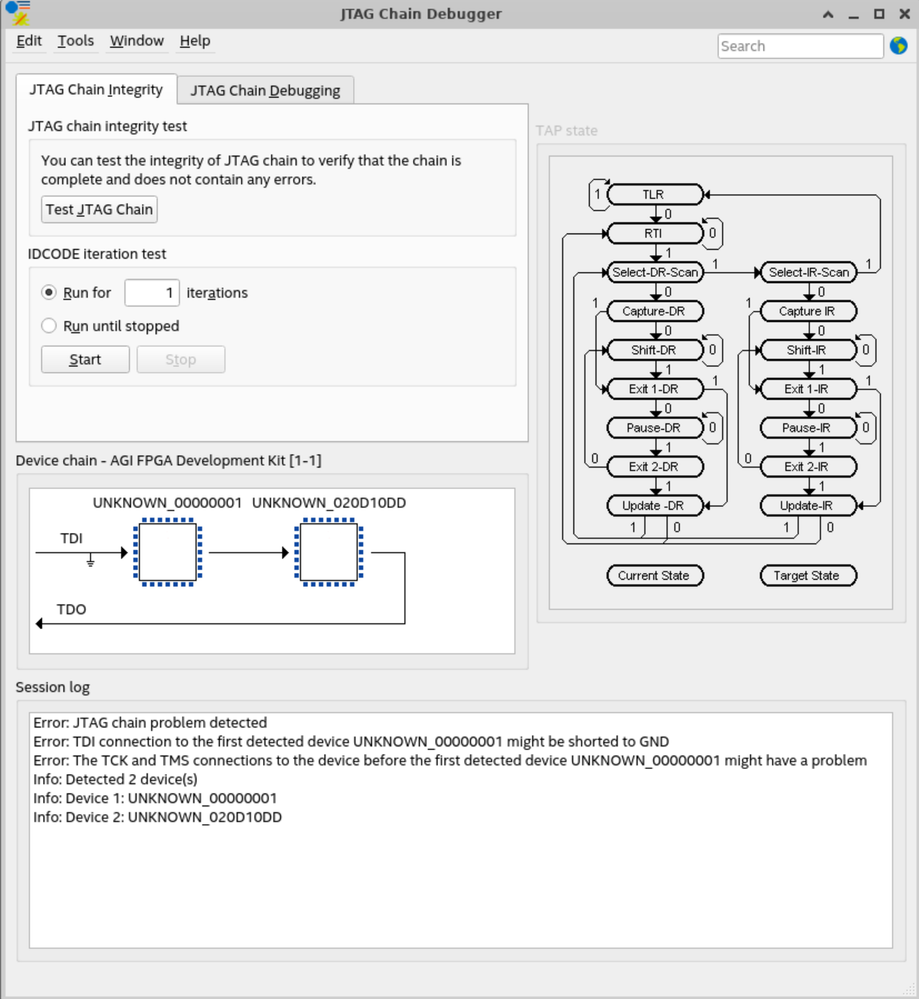Select the Run for iterations radio
919x999 pixels.
coord(48,292)
